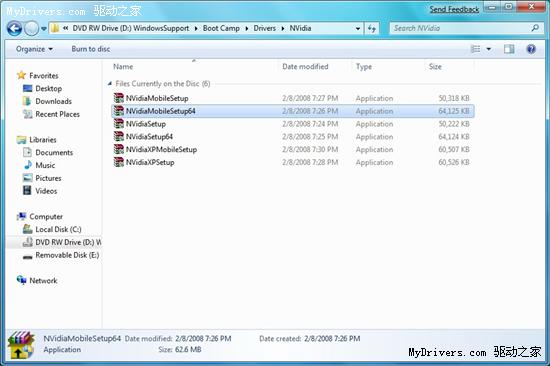Select the NVidiaXPMobileSetup file icon

pyautogui.click(x=119, y=149)
